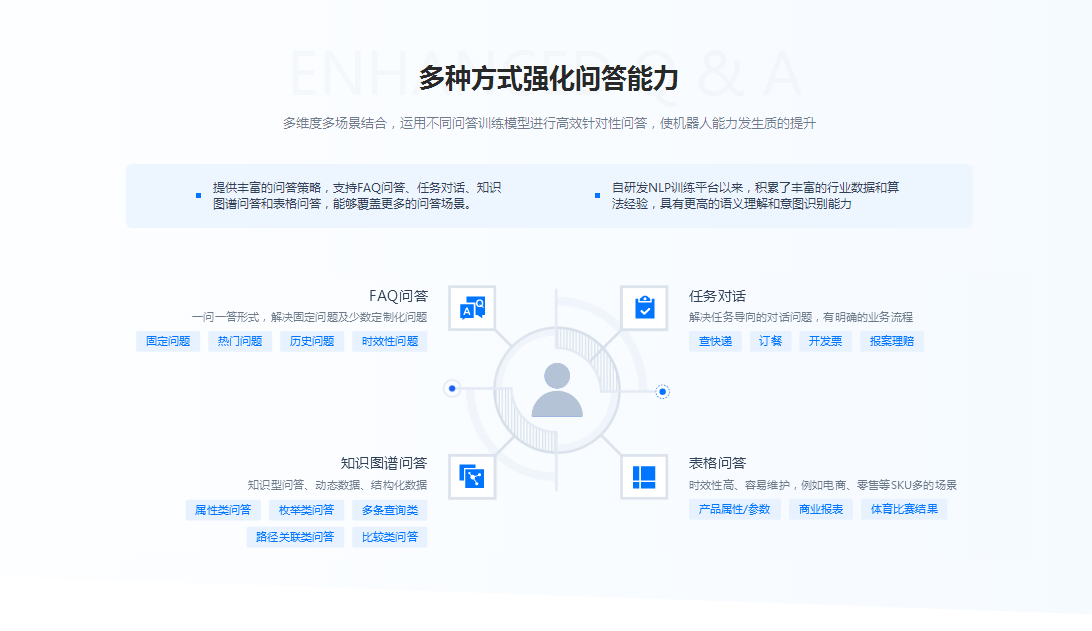The width and height of the screenshot is (1092, 631).
Task: Click the 报案理赔 tag
Action: point(892,341)
